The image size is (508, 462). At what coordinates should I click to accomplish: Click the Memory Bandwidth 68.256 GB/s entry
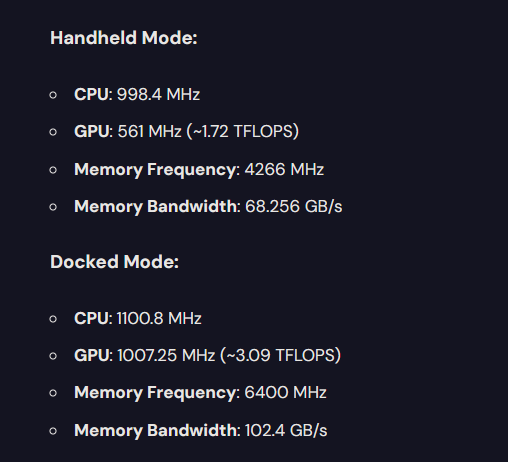208,207
